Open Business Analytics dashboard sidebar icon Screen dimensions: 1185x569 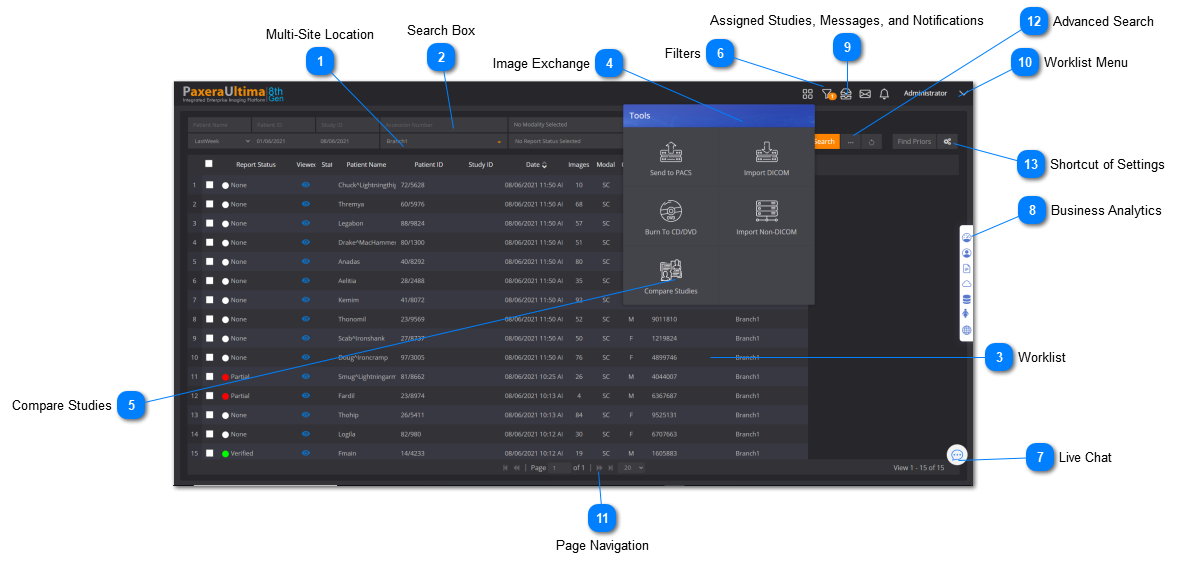click(967, 237)
